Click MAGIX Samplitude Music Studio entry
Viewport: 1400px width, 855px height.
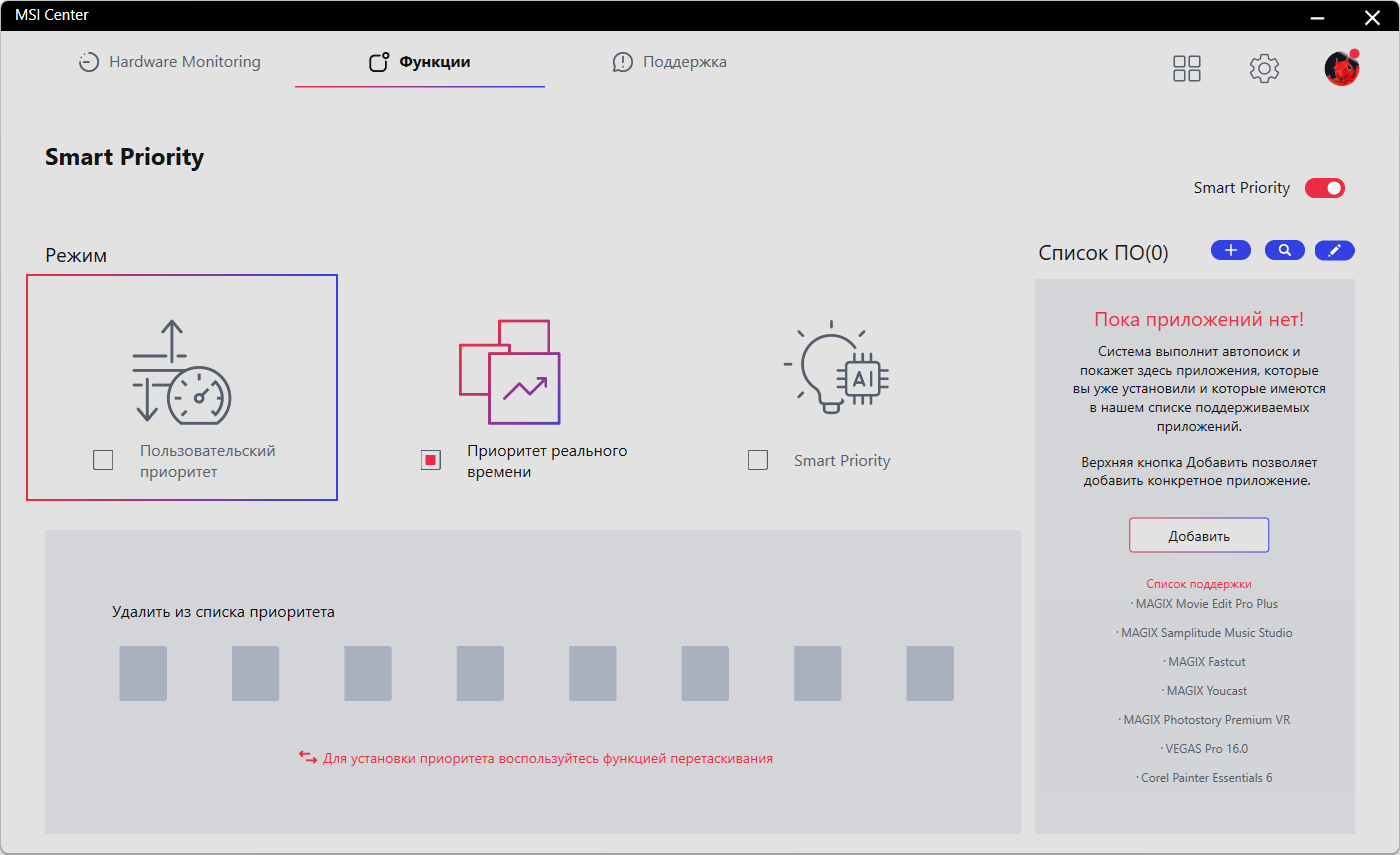click(x=1205, y=633)
